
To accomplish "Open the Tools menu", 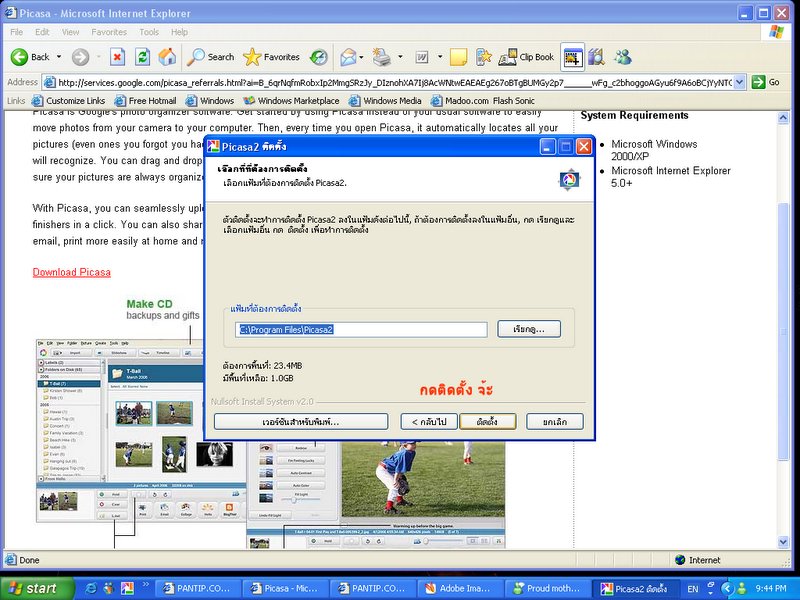I will coord(149,32).
